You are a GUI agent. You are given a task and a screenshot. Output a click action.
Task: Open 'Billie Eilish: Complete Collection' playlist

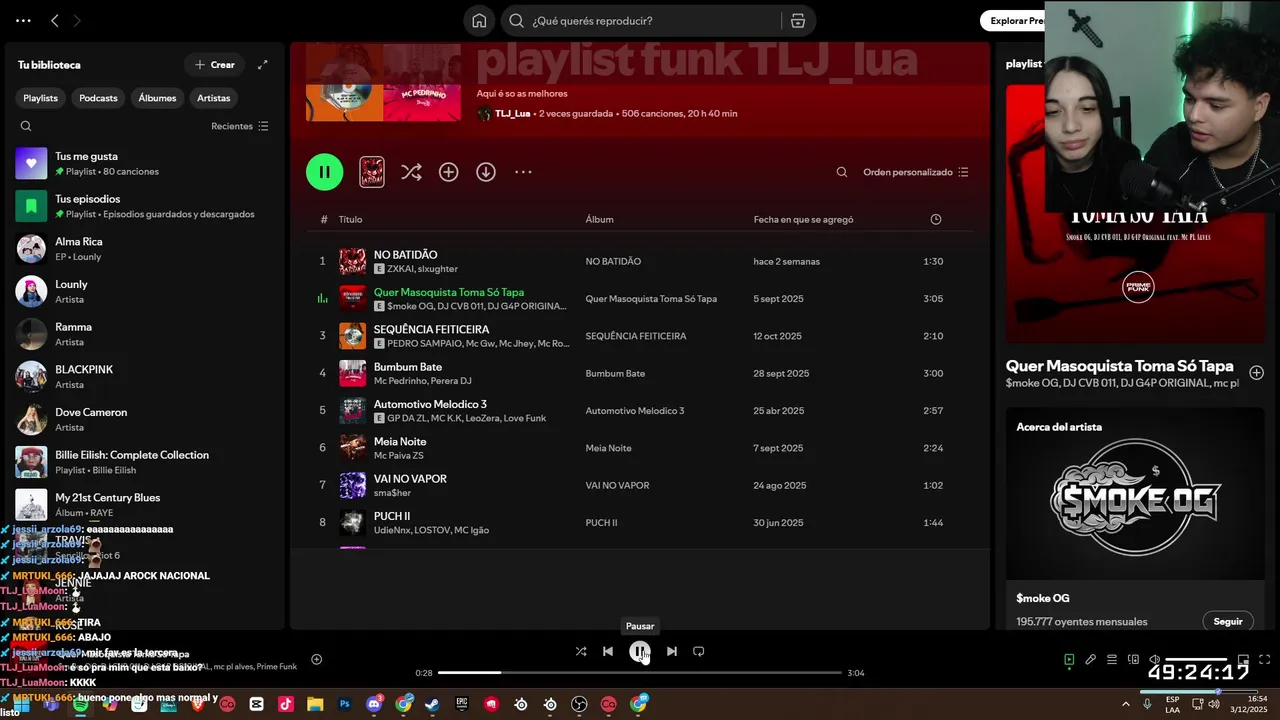pos(143,462)
